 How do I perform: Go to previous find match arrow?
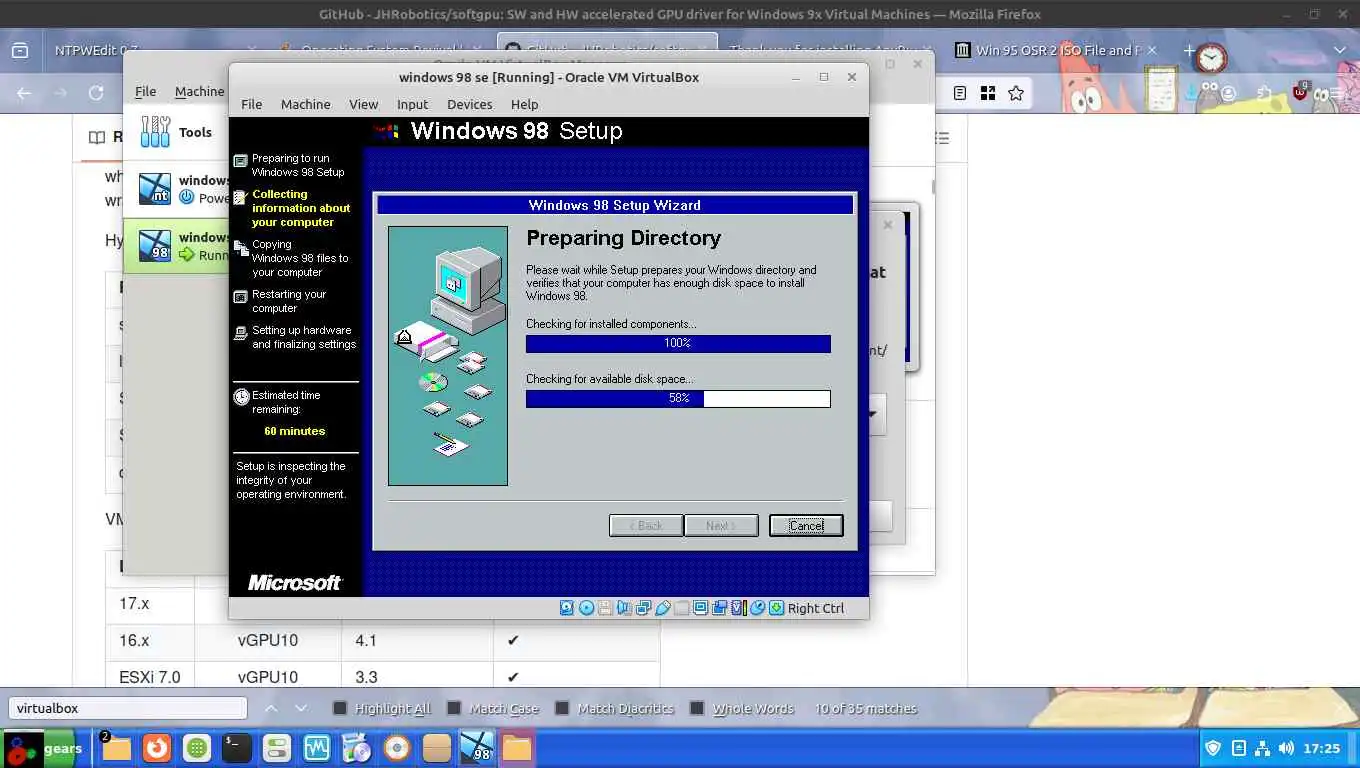click(x=271, y=708)
